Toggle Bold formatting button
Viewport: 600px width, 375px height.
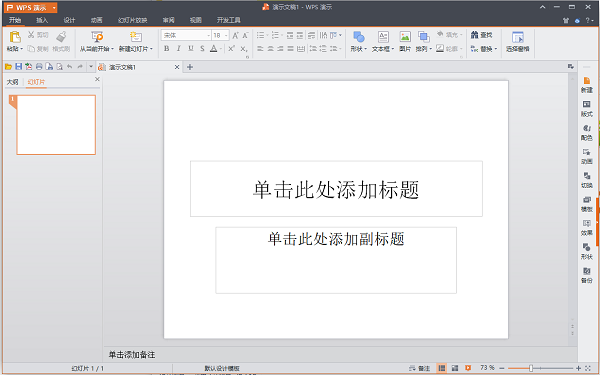tap(166, 49)
